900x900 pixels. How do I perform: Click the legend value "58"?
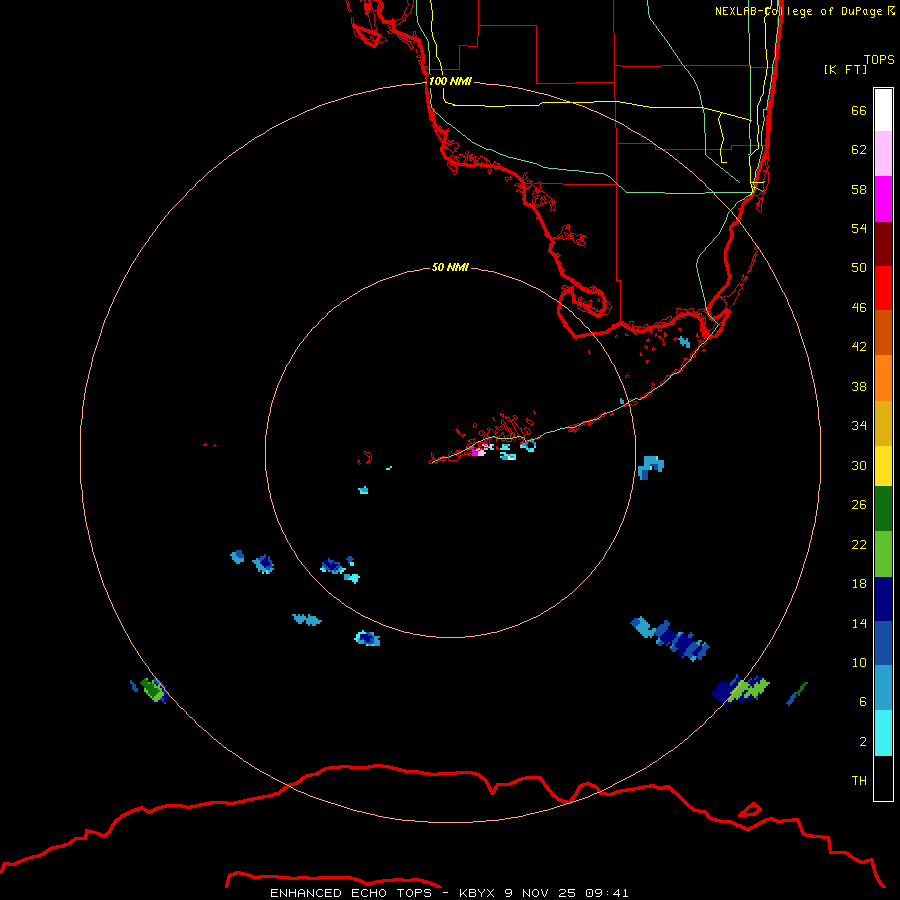point(859,189)
